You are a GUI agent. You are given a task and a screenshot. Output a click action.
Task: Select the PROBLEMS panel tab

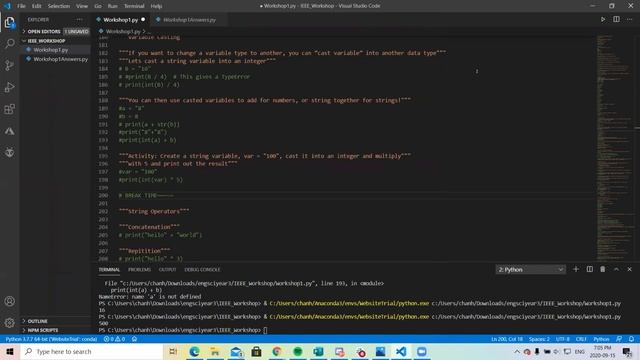click(139, 270)
